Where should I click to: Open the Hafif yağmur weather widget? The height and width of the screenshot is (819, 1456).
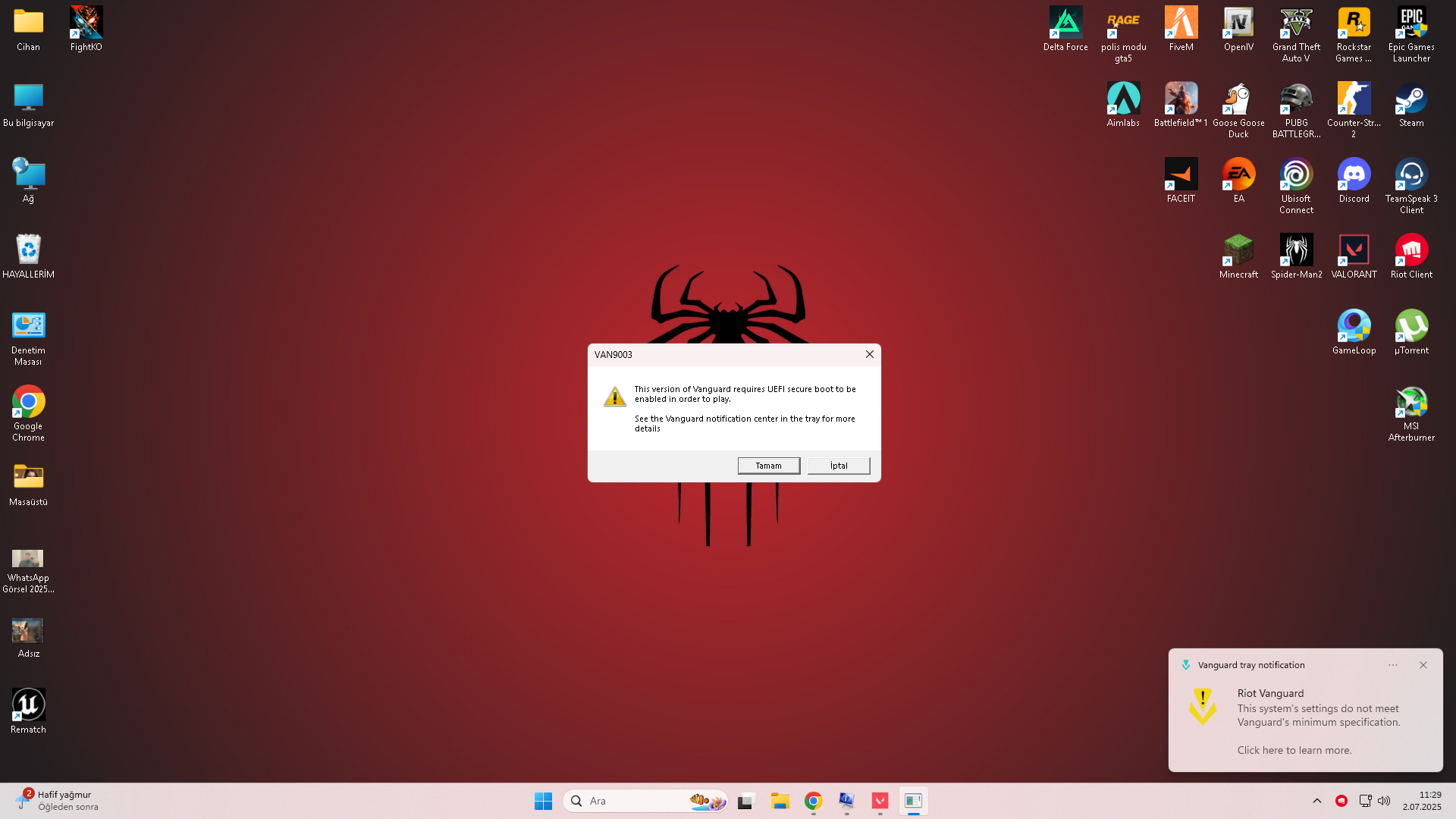tap(56, 801)
